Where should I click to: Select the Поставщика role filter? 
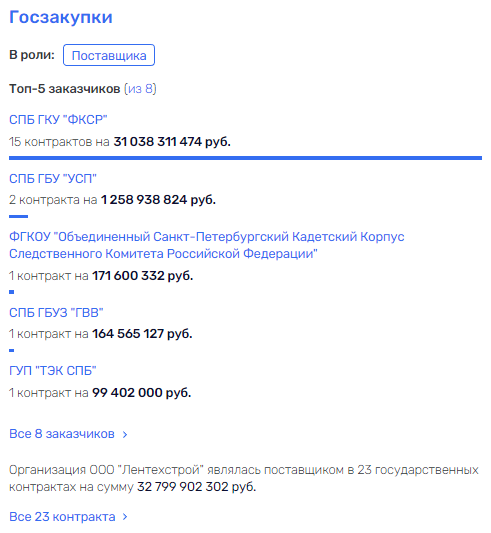click(109, 55)
